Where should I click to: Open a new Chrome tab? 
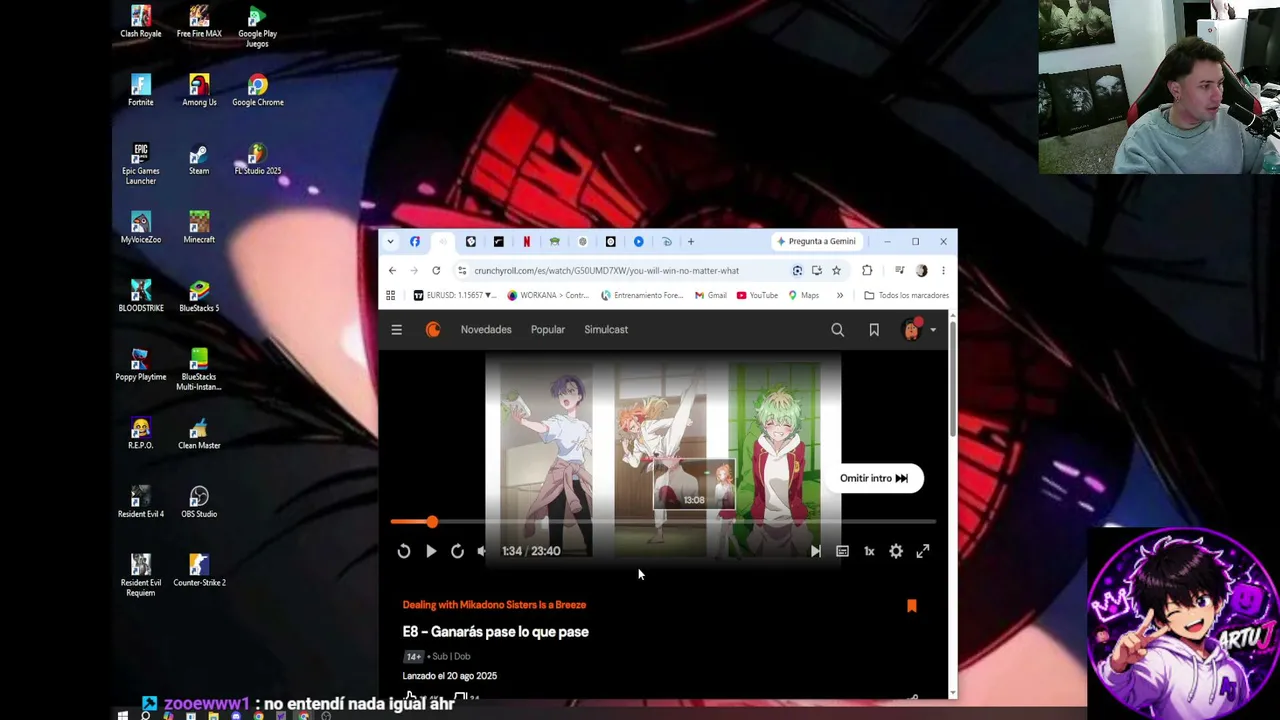(x=690, y=241)
